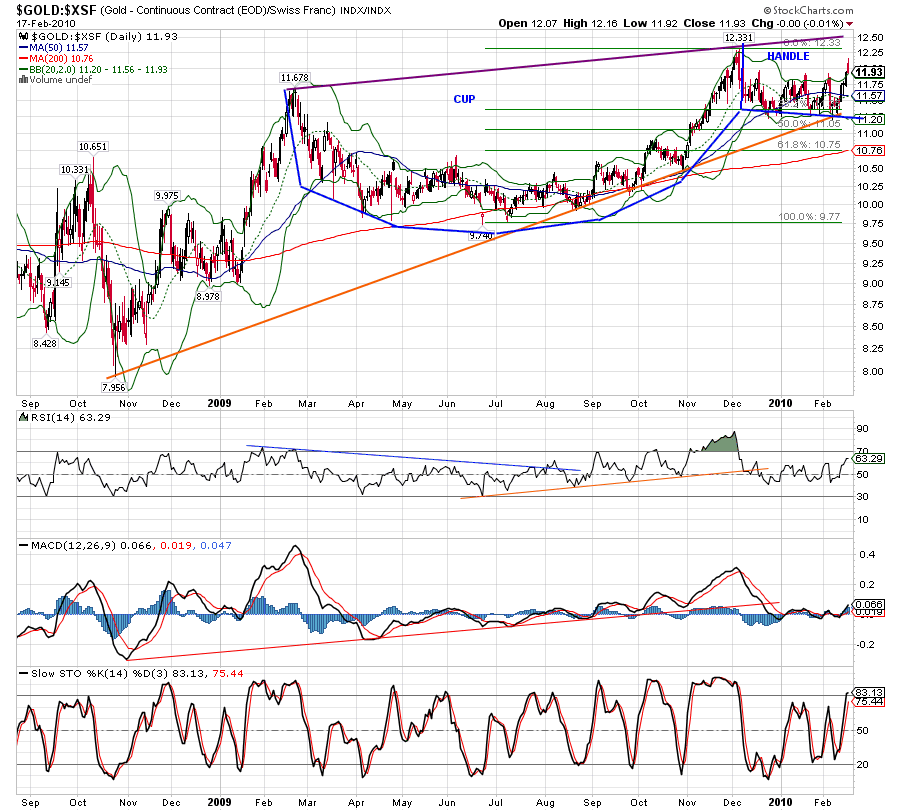Click the 63.29 RSI value flag on axis

pyautogui.click(x=869, y=459)
